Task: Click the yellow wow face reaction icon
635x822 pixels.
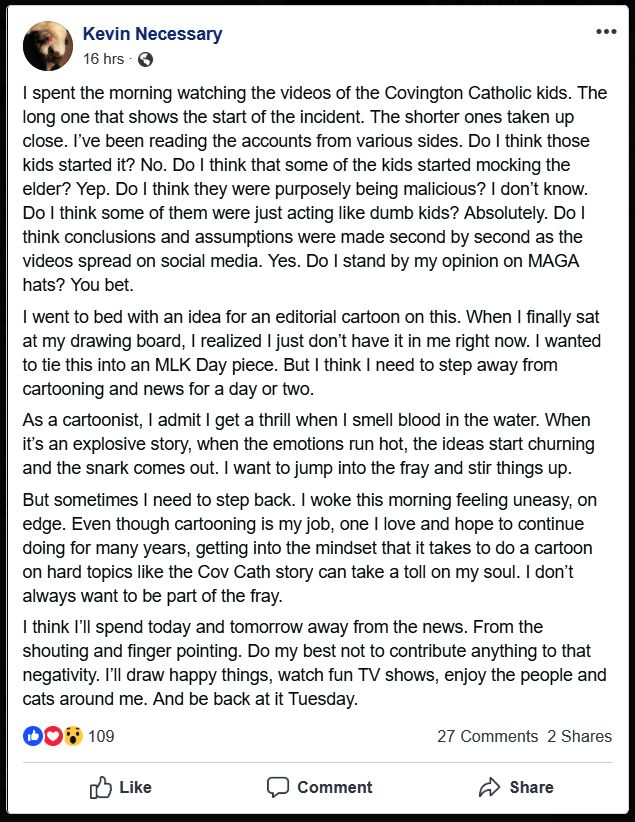Action: tap(72, 737)
